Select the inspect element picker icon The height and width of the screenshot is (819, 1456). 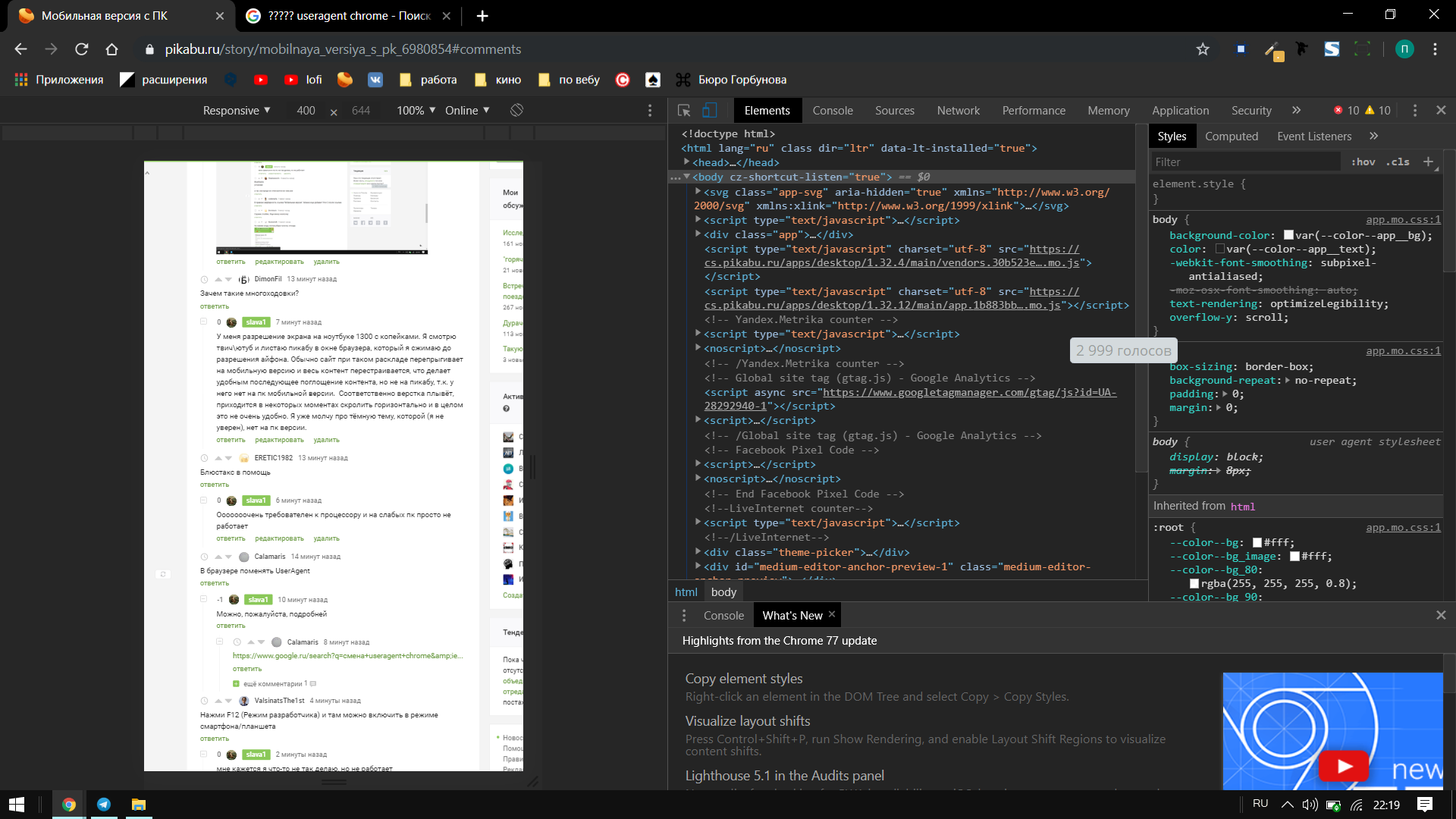click(684, 111)
